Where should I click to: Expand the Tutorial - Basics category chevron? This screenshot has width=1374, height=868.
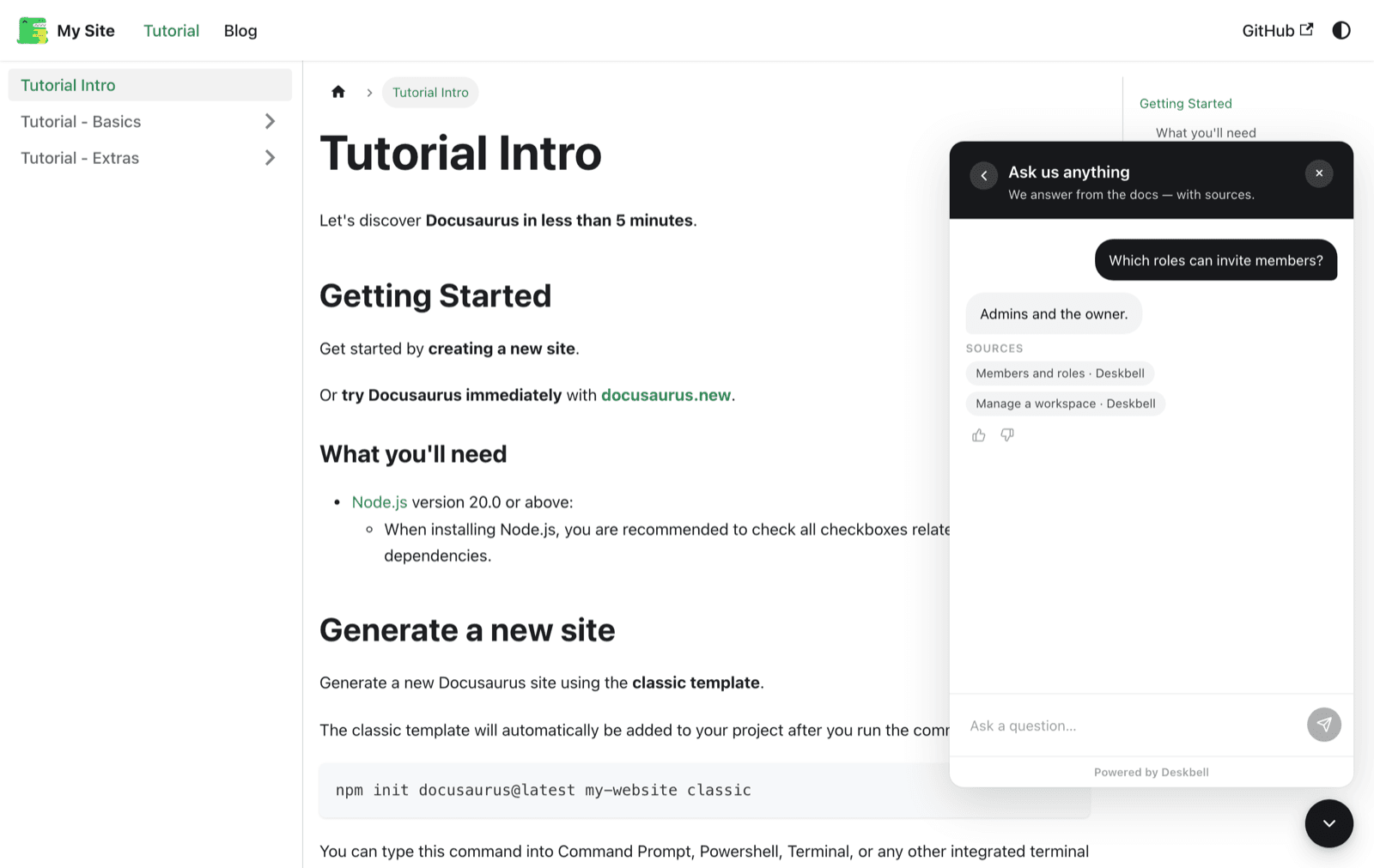270,121
